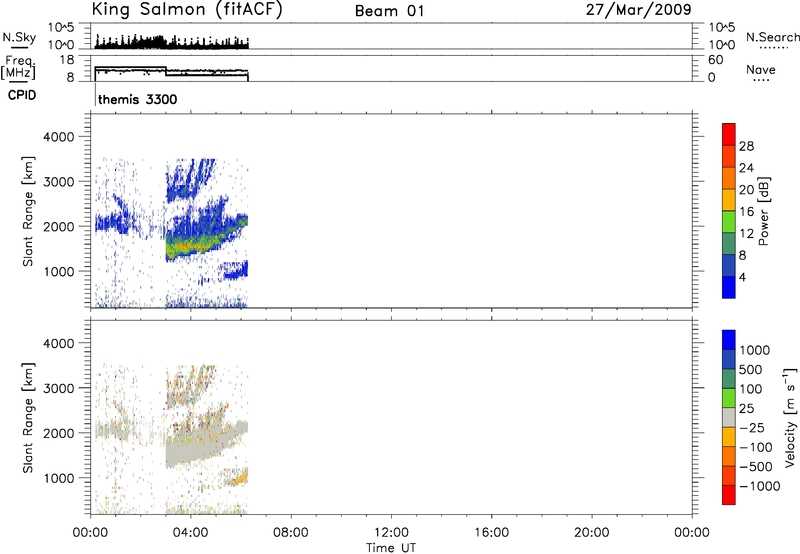Pick the red bottom velocity colorbar segment
This screenshot has height=554, width=800.
[x=729, y=495]
